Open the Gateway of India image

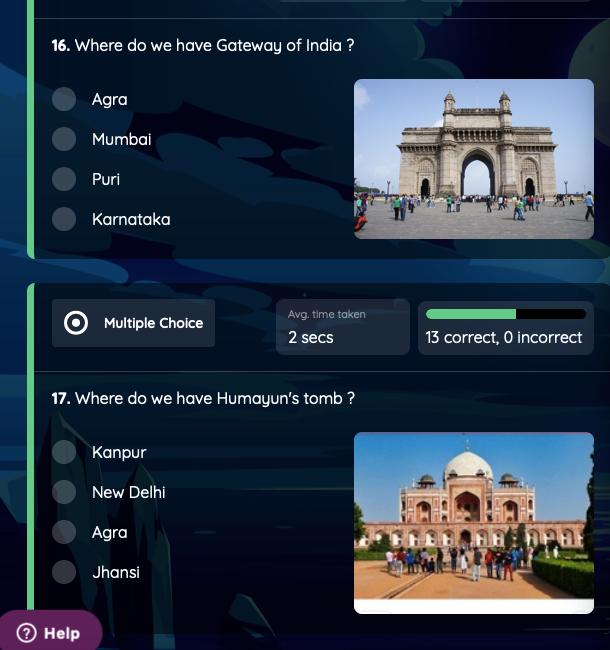pyautogui.click(x=474, y=159)
